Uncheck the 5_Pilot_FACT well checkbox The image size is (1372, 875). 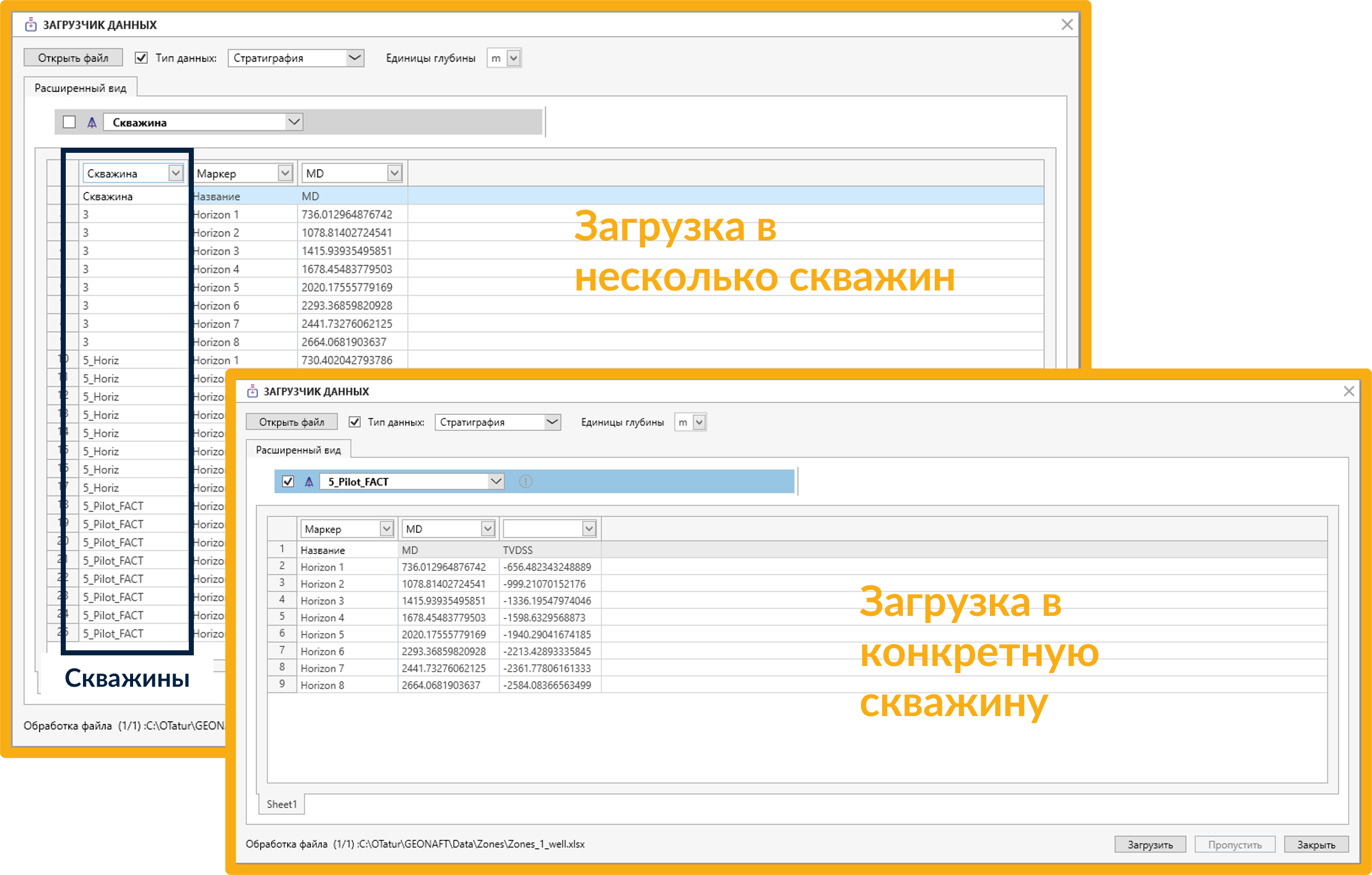[x=288, y=482]
